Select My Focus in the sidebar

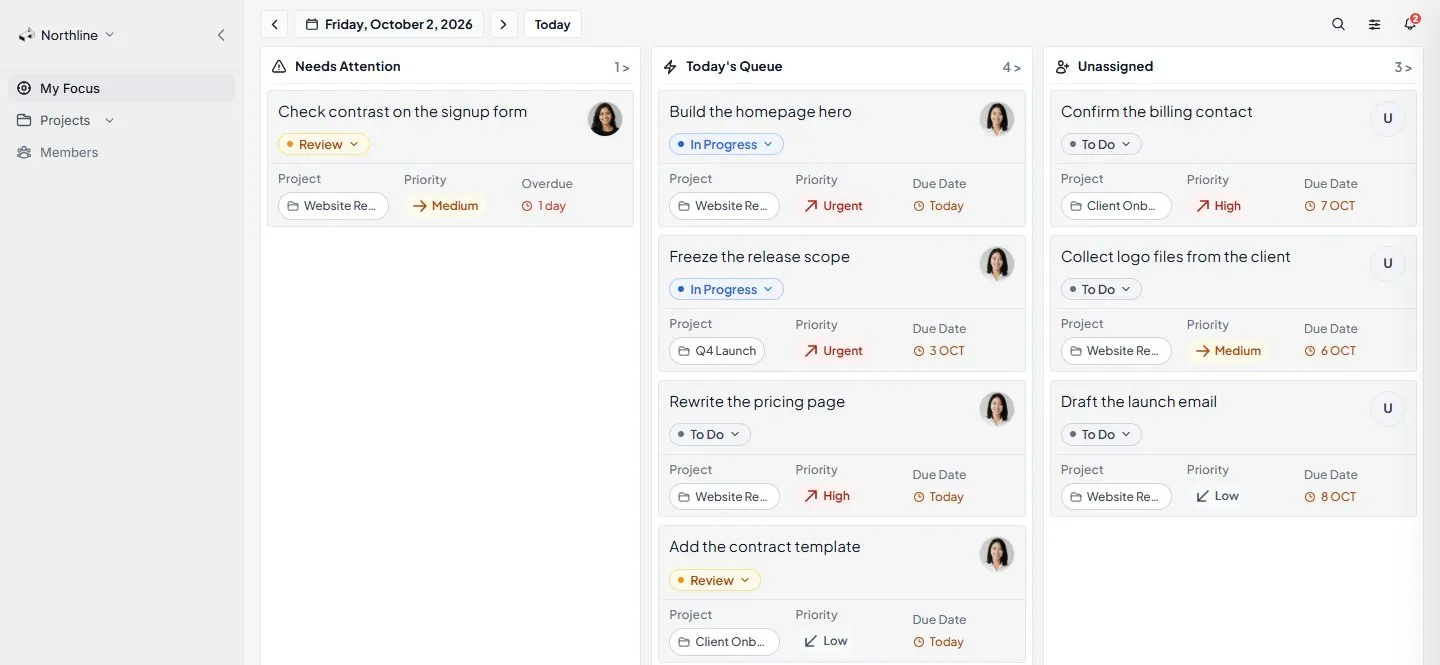pos(121,88)
